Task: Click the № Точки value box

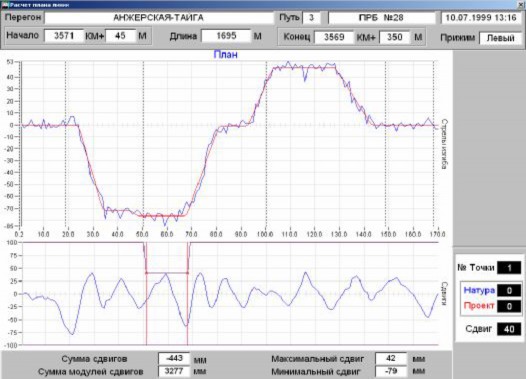Action: click(x=509, y=268)
